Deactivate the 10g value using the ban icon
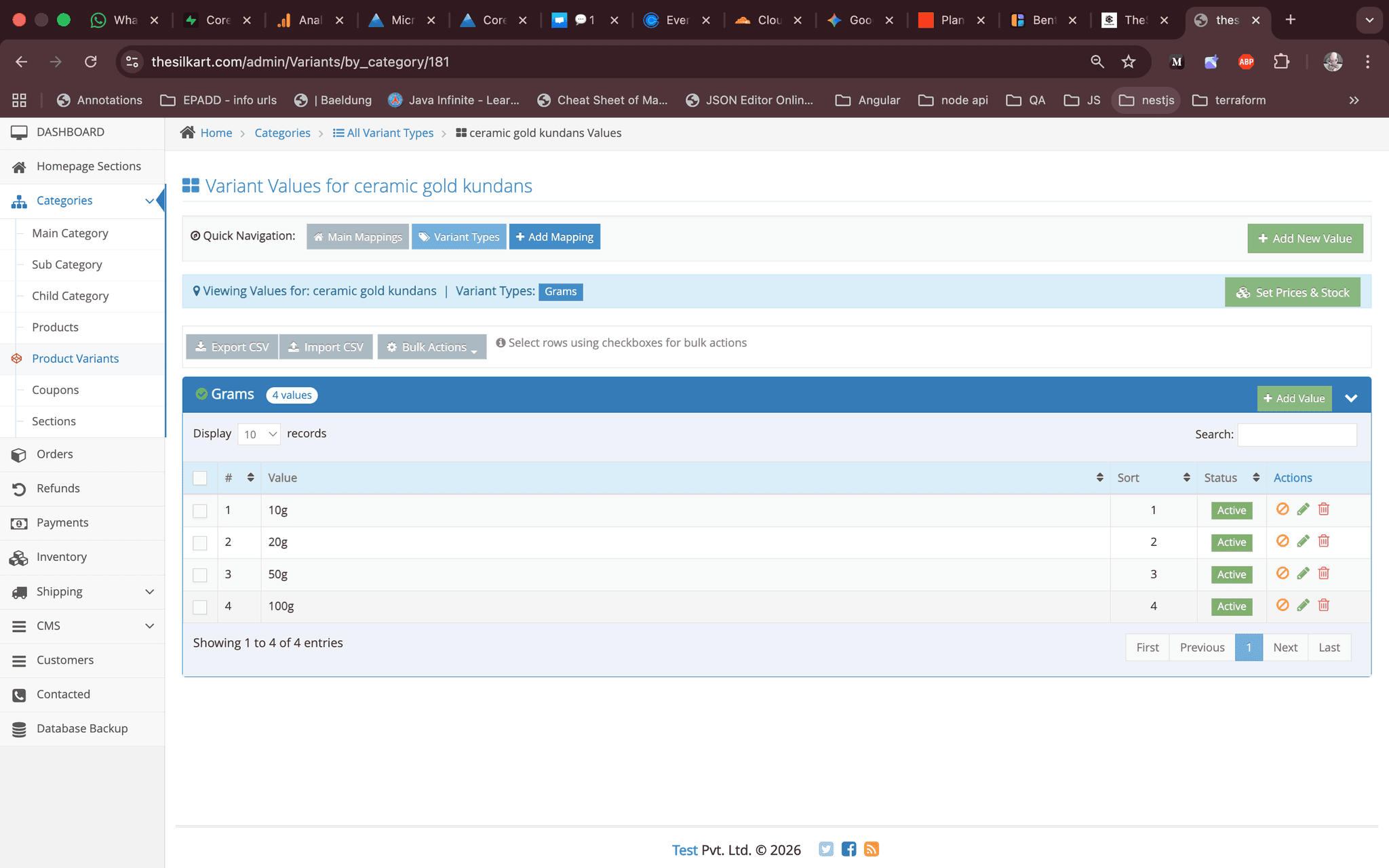The height and width of the screenshot is (868, 1389). [x=1282, y=509]
